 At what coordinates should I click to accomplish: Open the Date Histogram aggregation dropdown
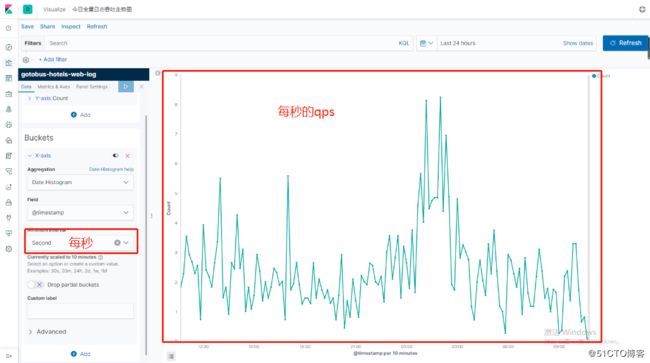[80, 182]
